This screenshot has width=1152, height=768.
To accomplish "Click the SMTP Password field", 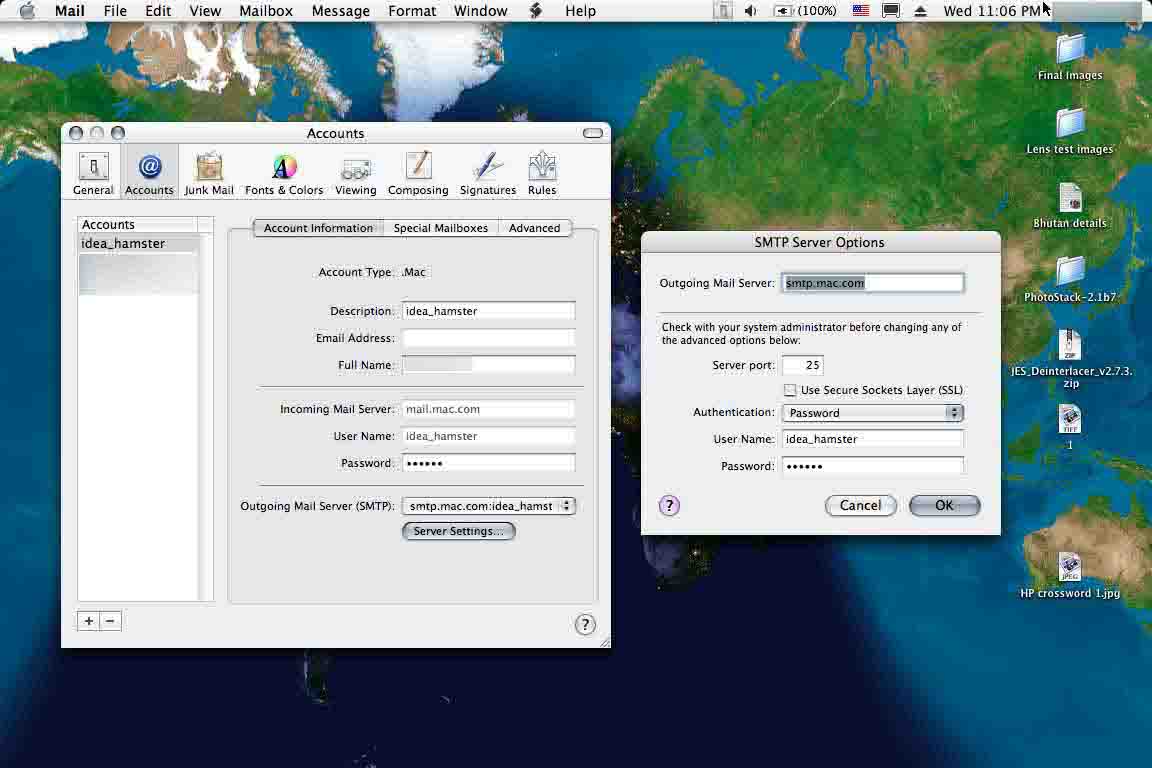I will (x=873, y=466).
